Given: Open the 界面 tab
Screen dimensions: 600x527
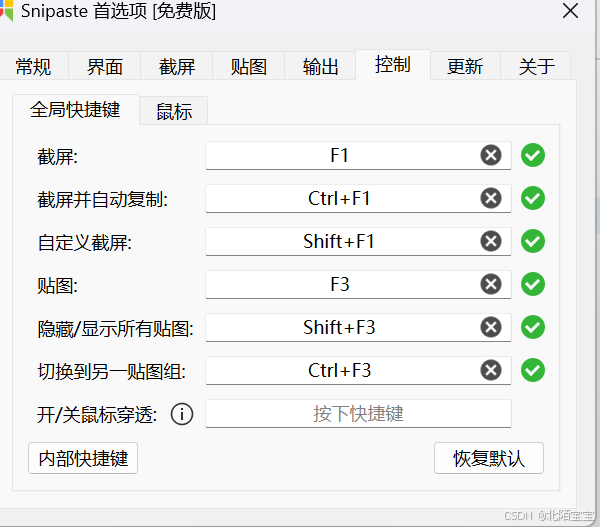Looking at the screenshot, I should [x=105, y=67].
